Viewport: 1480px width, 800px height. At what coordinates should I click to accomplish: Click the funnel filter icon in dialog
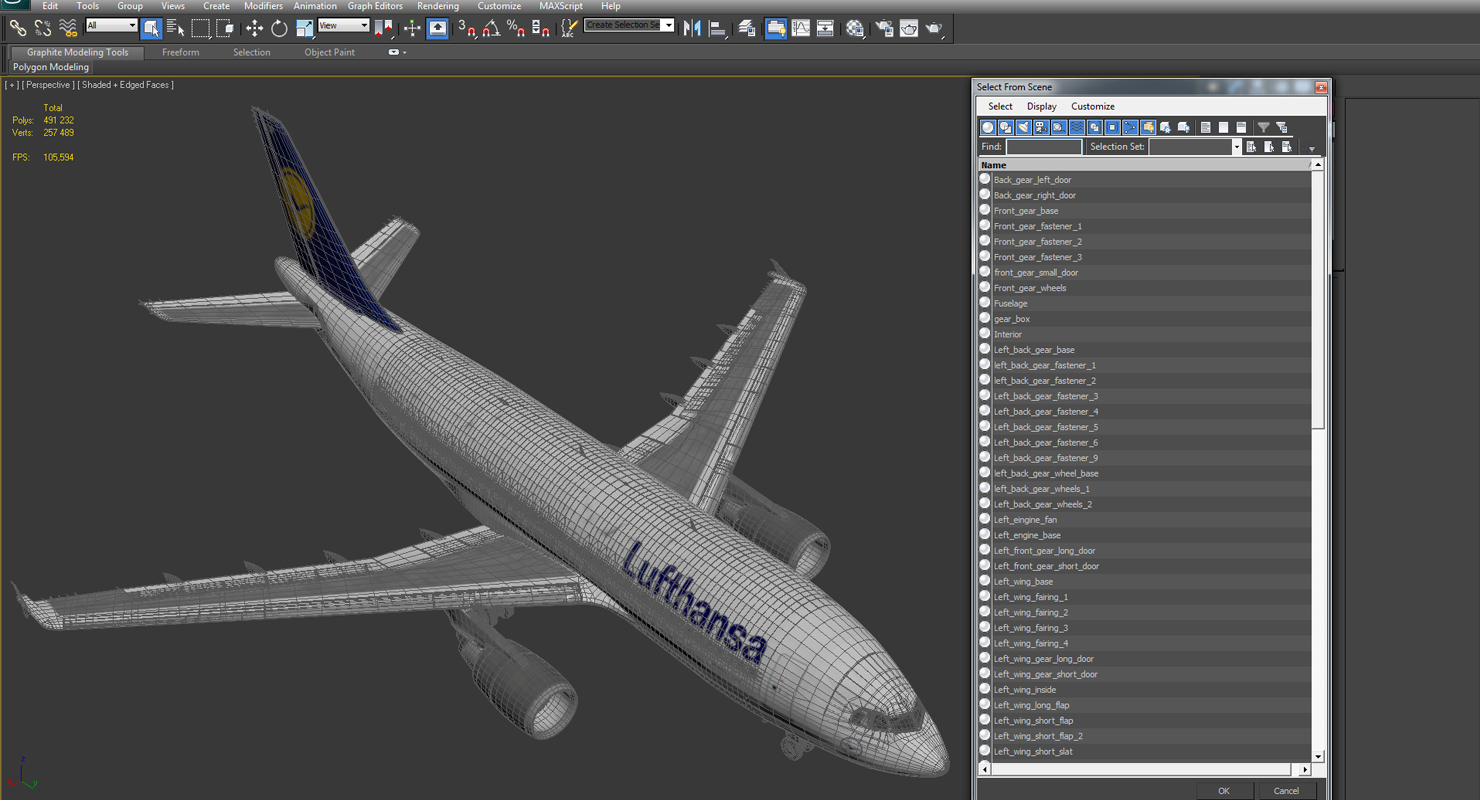coord(1264,127)
